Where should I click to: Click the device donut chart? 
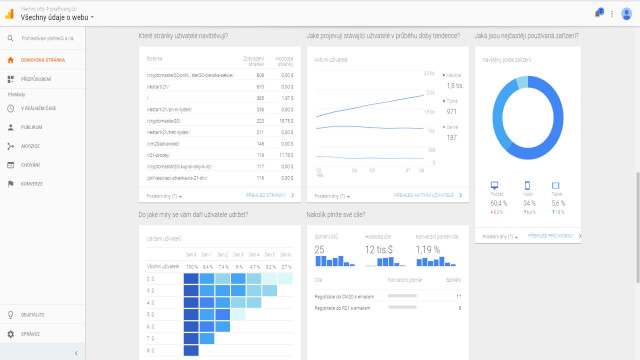[x=527, y=118]
